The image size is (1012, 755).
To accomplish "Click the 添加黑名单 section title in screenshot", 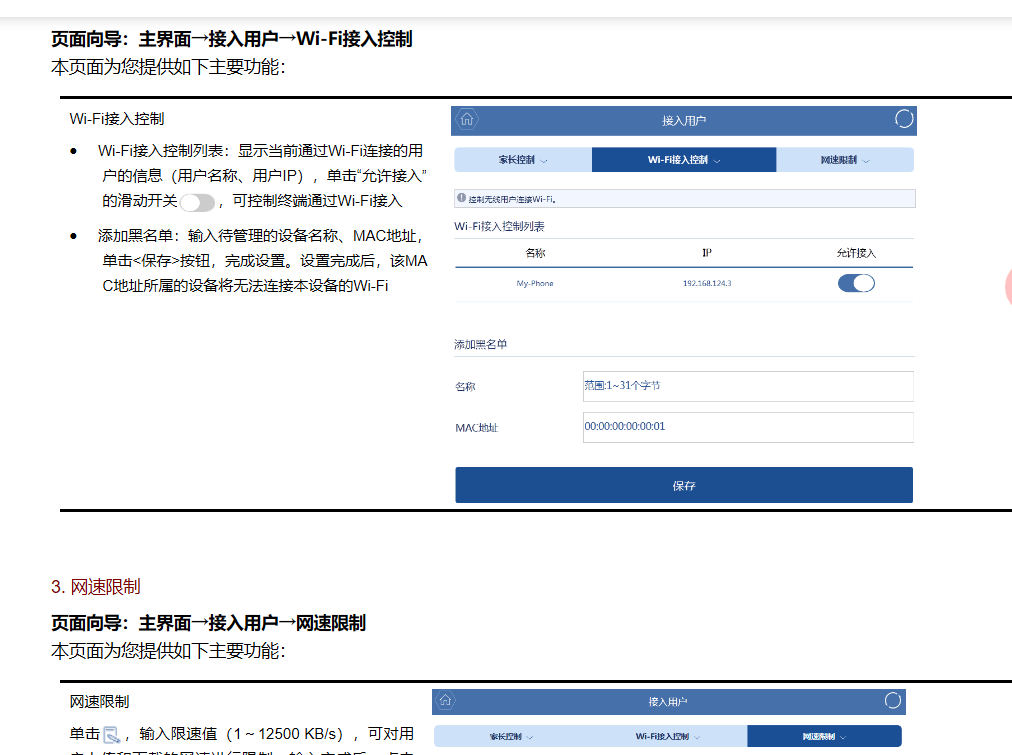I will click(480, 345).
